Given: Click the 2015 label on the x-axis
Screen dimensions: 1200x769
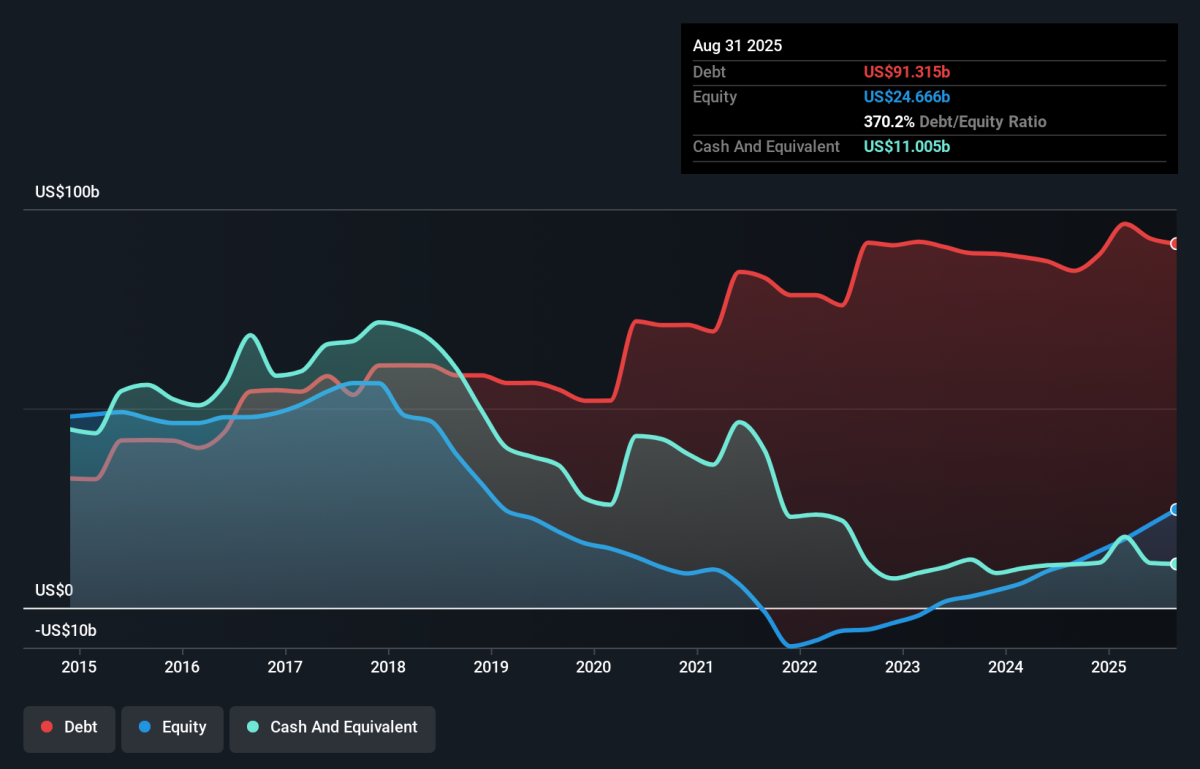Looking at the screenshot, I should 79,667.
